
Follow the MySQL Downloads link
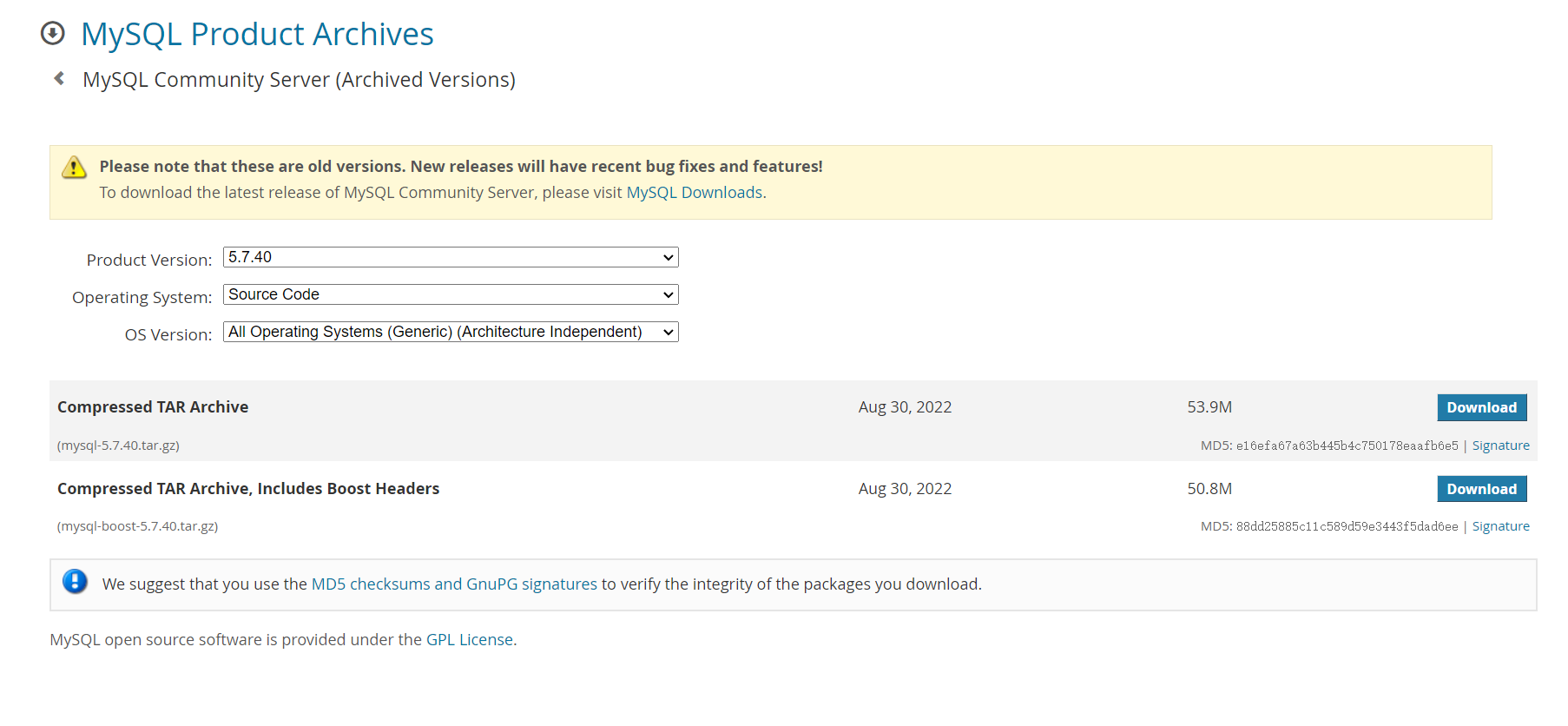pyautogui.click(x=695, y=193)
